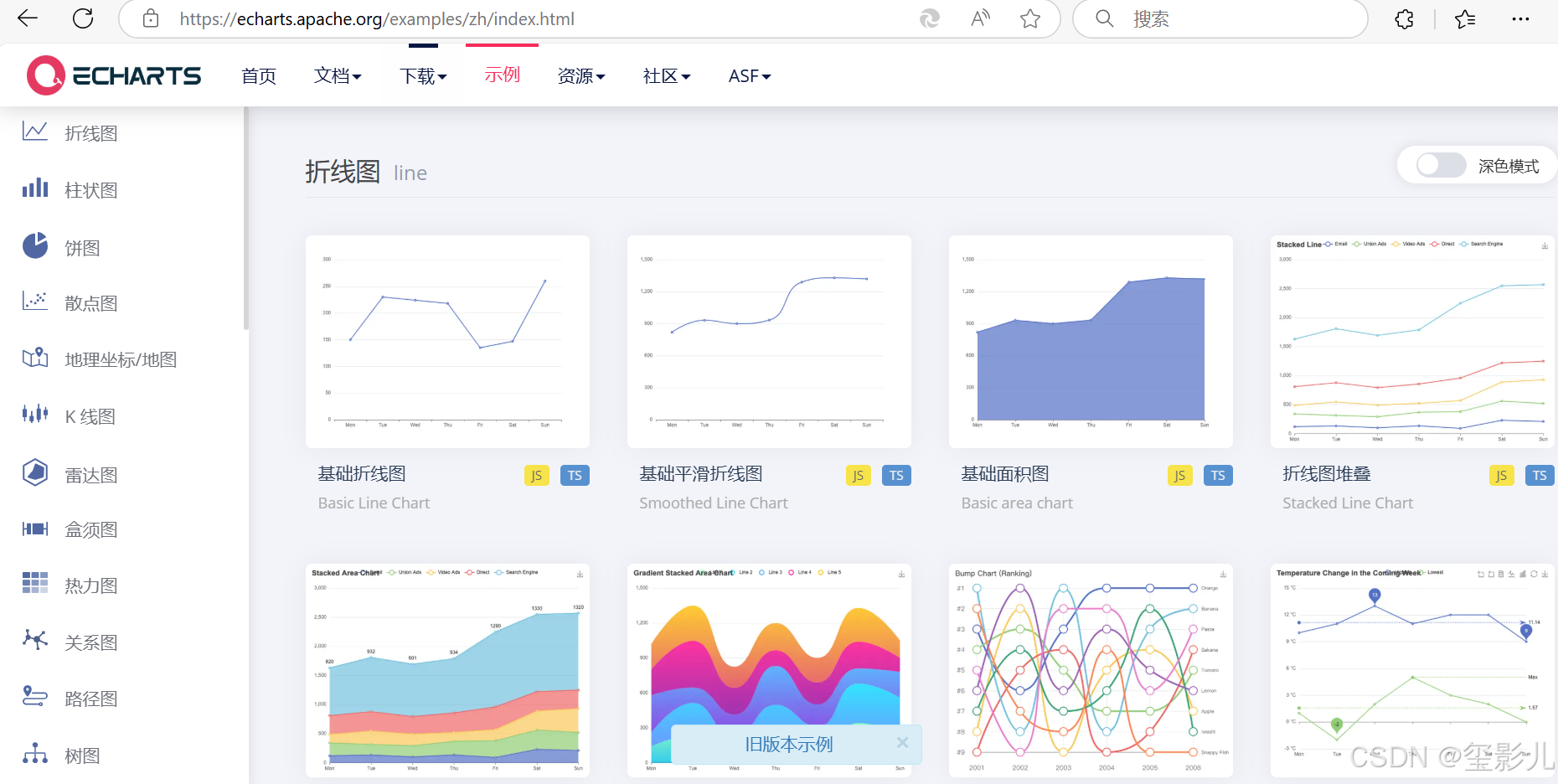Select the 雷达图 radar chart icon
The image size is (1558, 784).
pyautogui.click(x=34, y=472)
